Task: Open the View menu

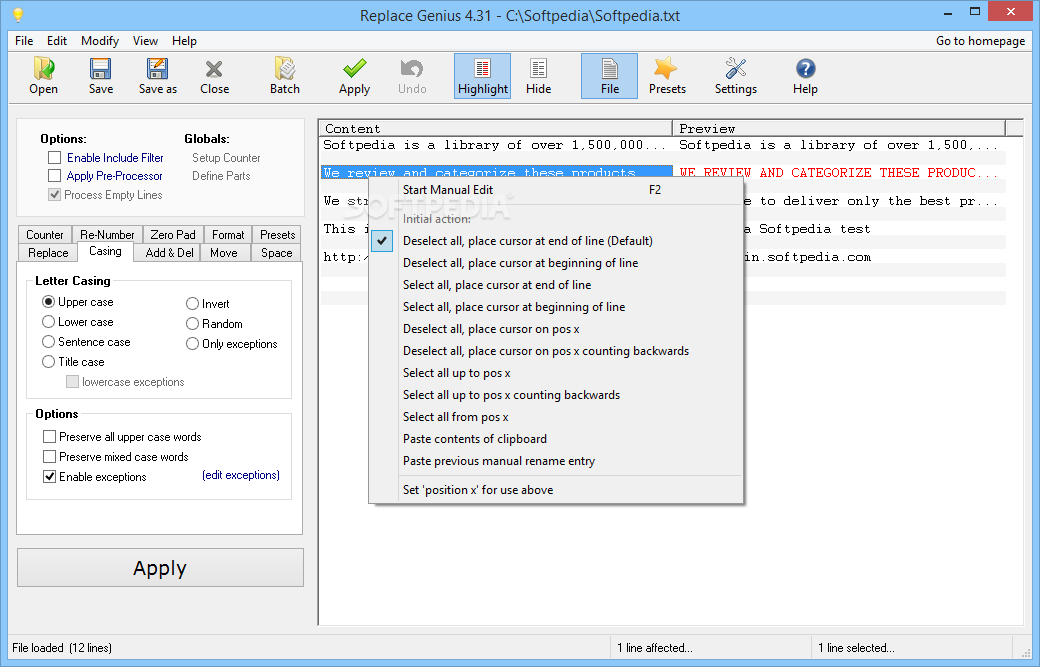Action: coord(145,41)
